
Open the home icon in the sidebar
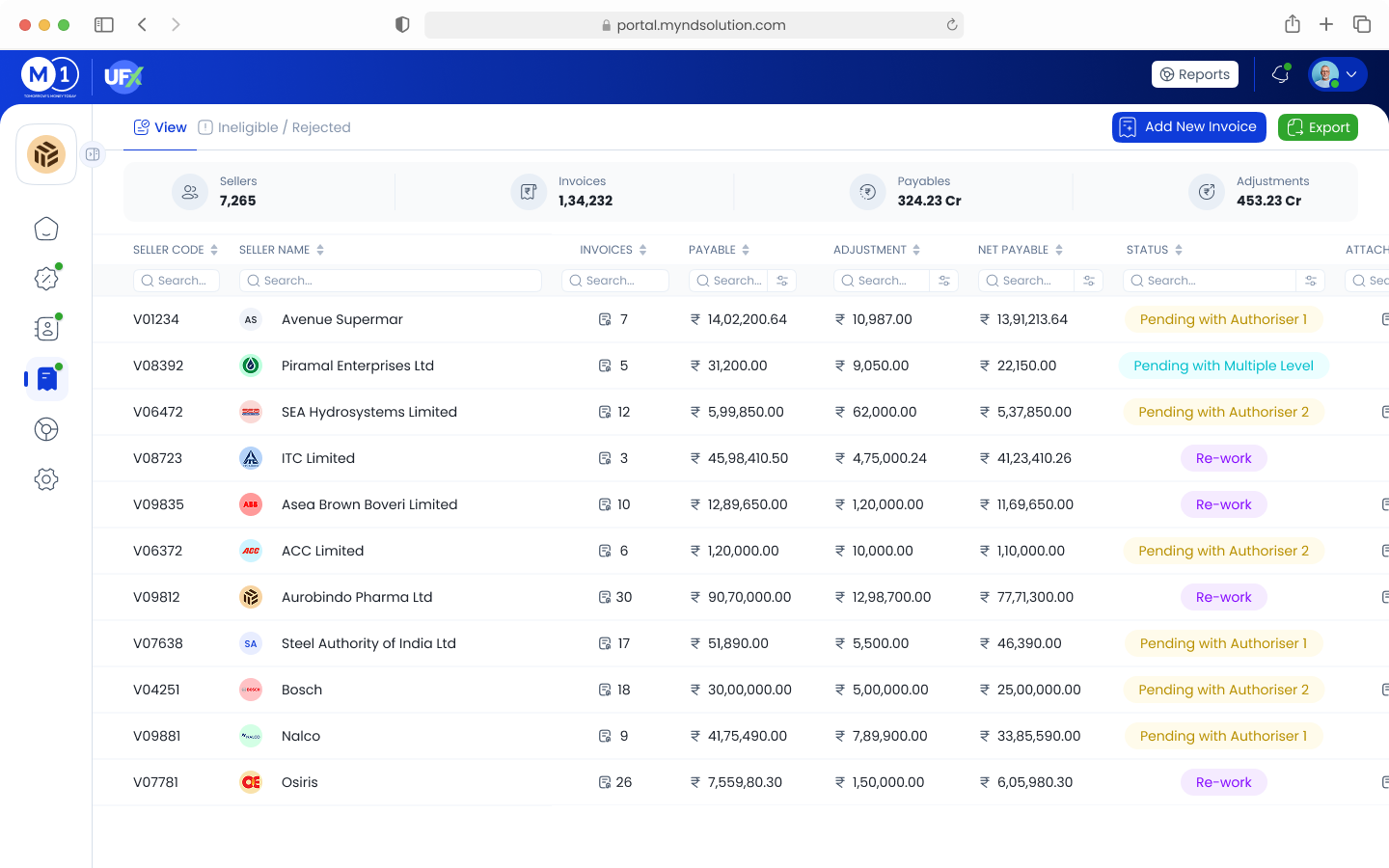[46, 229]
